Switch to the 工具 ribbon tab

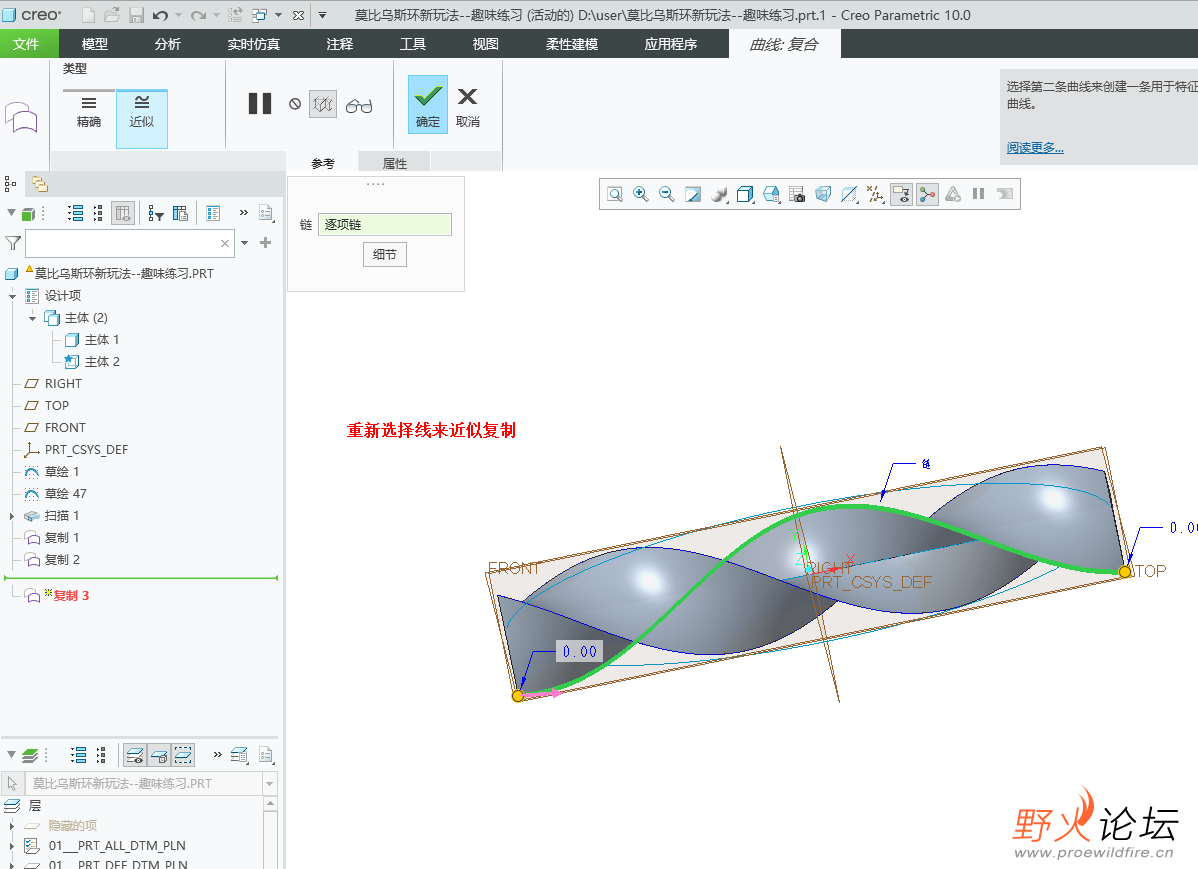tap(413, 44)
